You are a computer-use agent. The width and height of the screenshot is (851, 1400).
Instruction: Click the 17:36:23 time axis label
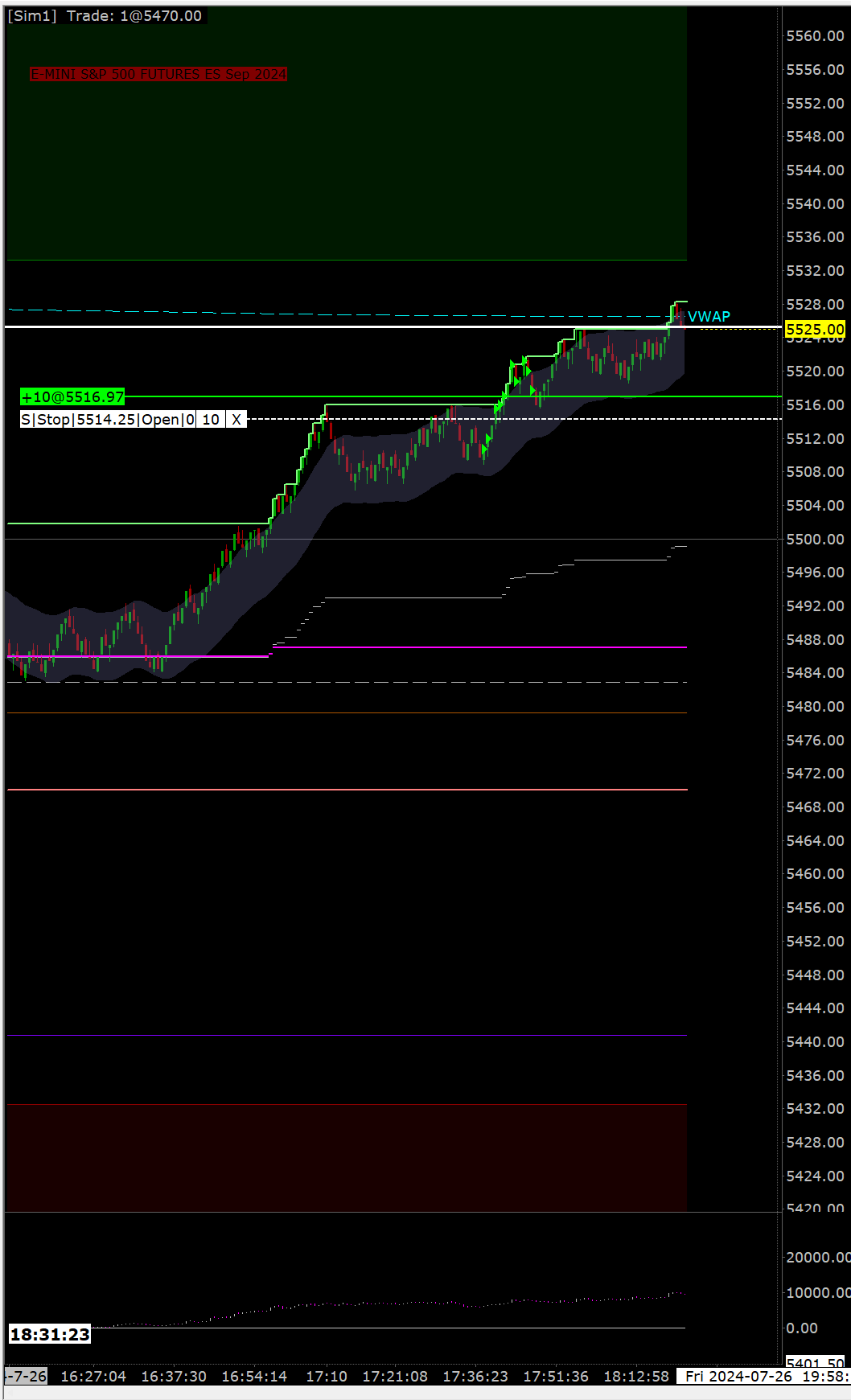(x=475, y=1376)
